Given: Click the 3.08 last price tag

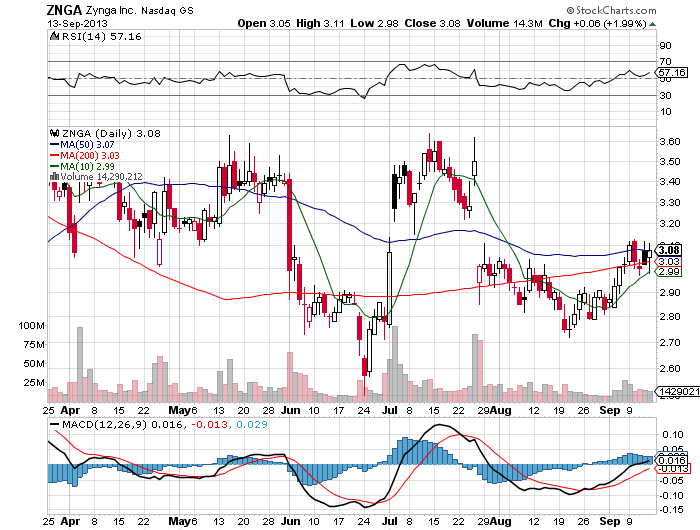Looking at the screenshot, I should 669,250.
